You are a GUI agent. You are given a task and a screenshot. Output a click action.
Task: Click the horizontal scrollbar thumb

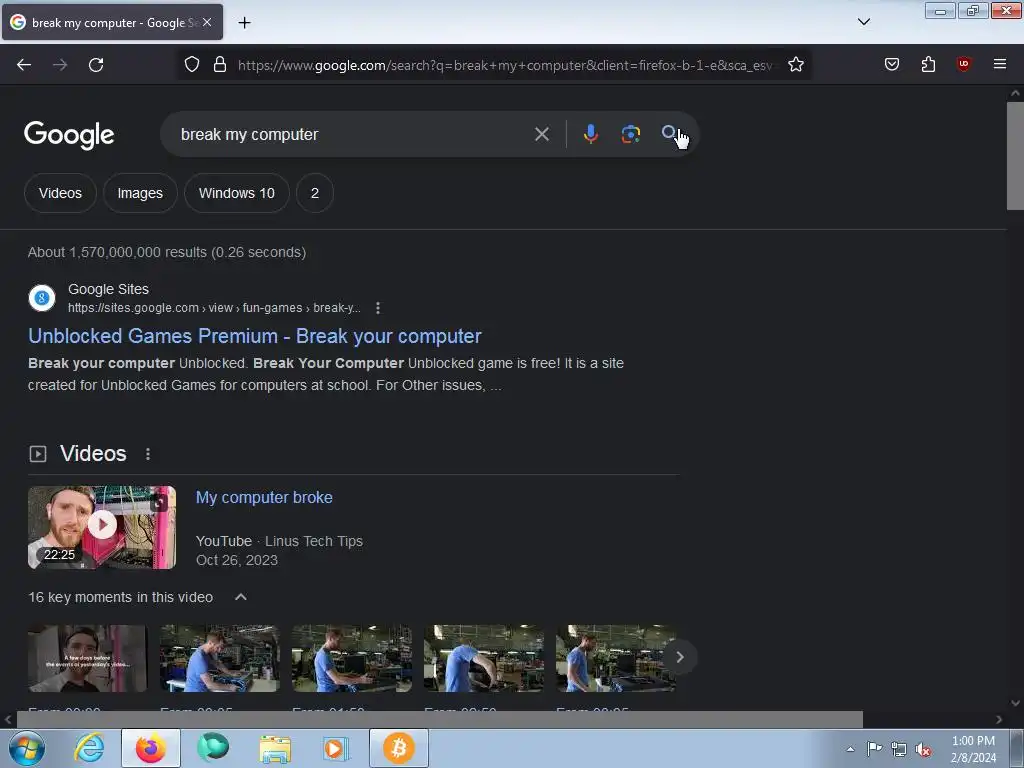click(x=439, y=719)
